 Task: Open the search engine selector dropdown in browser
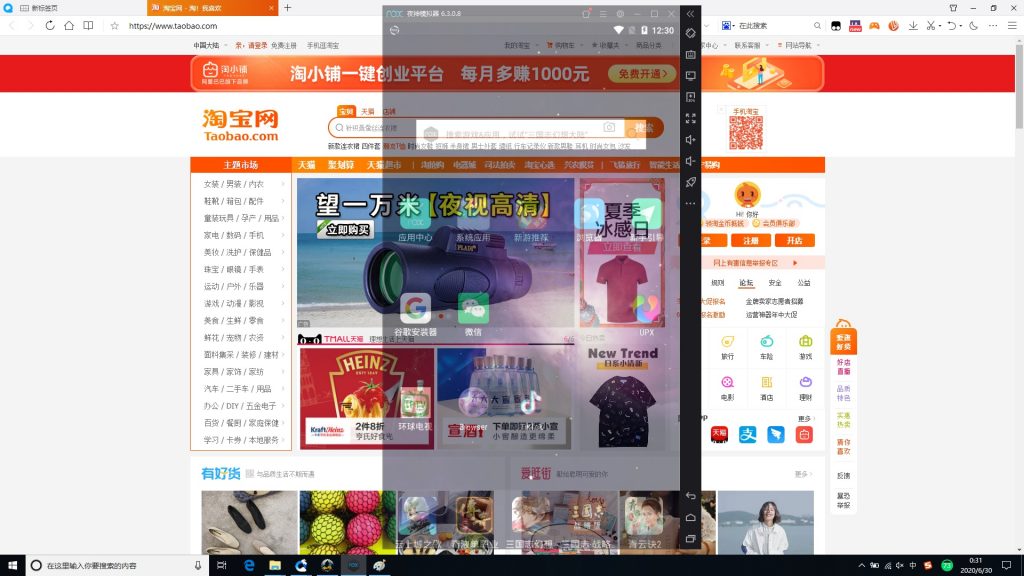click(726, 25)
